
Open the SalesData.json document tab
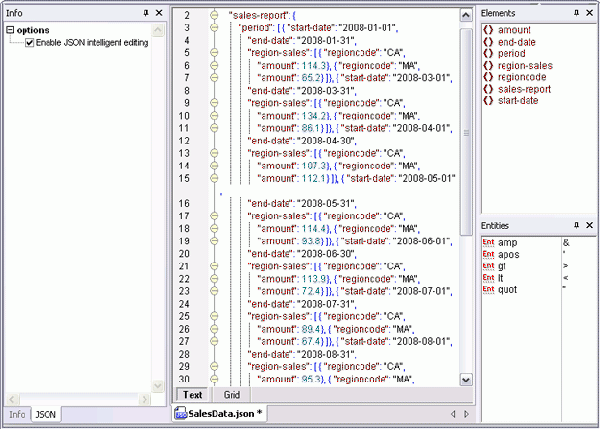219,414
